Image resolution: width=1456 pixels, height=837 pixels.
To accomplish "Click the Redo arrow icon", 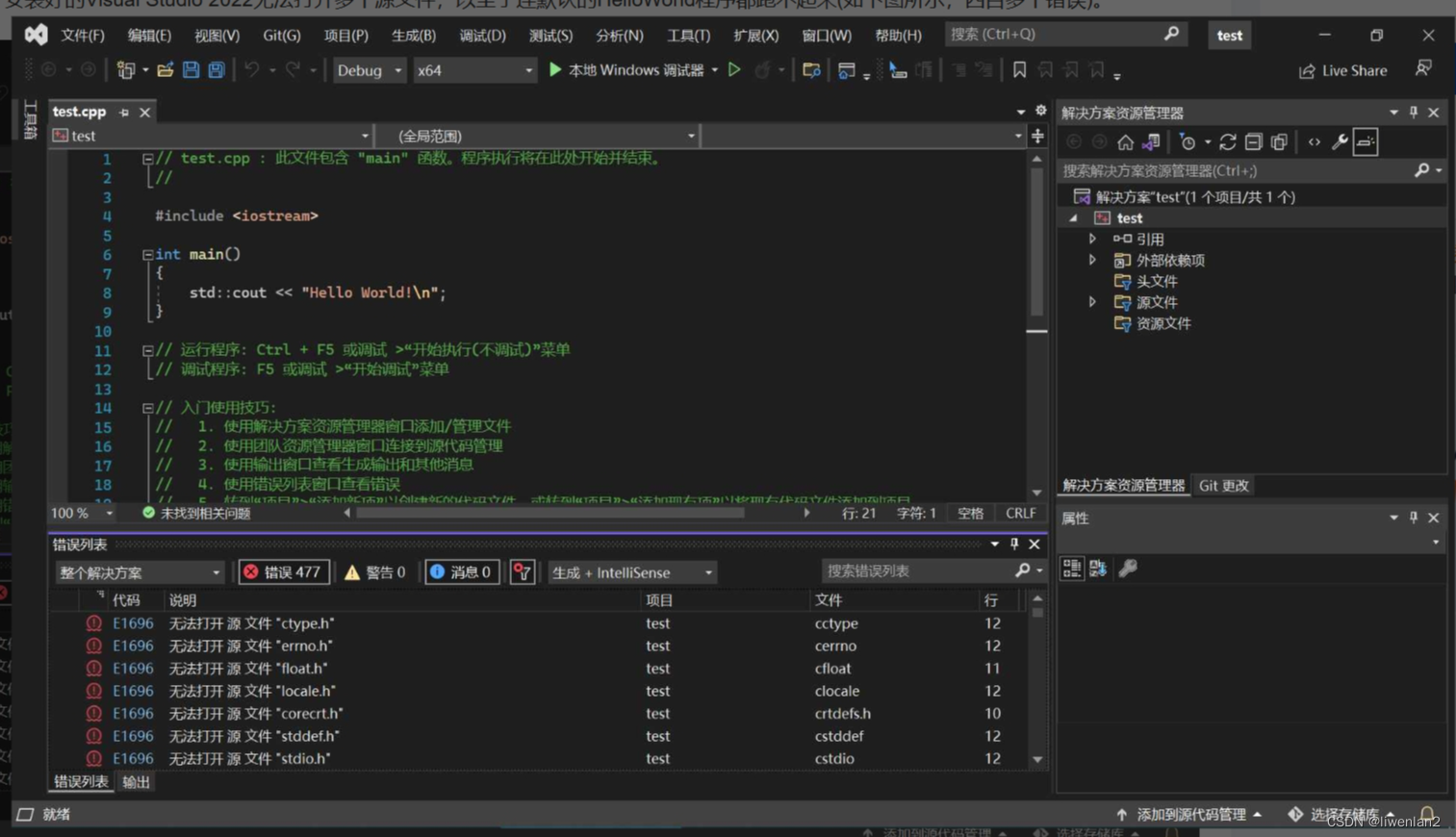I will click(293, 70).
